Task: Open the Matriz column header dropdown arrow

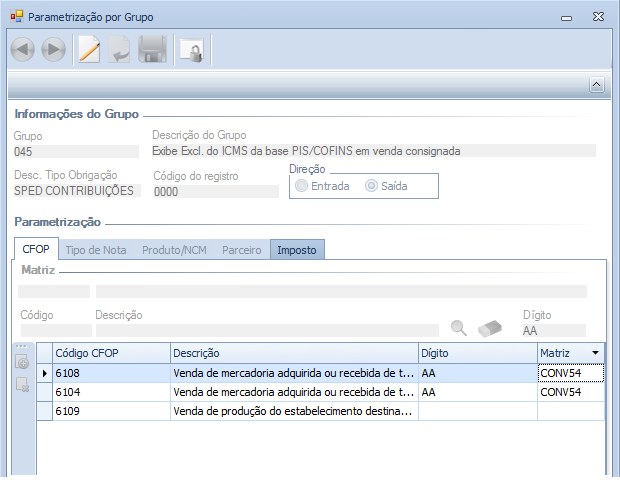Action: pyautogui.click(x=596, y=353)
